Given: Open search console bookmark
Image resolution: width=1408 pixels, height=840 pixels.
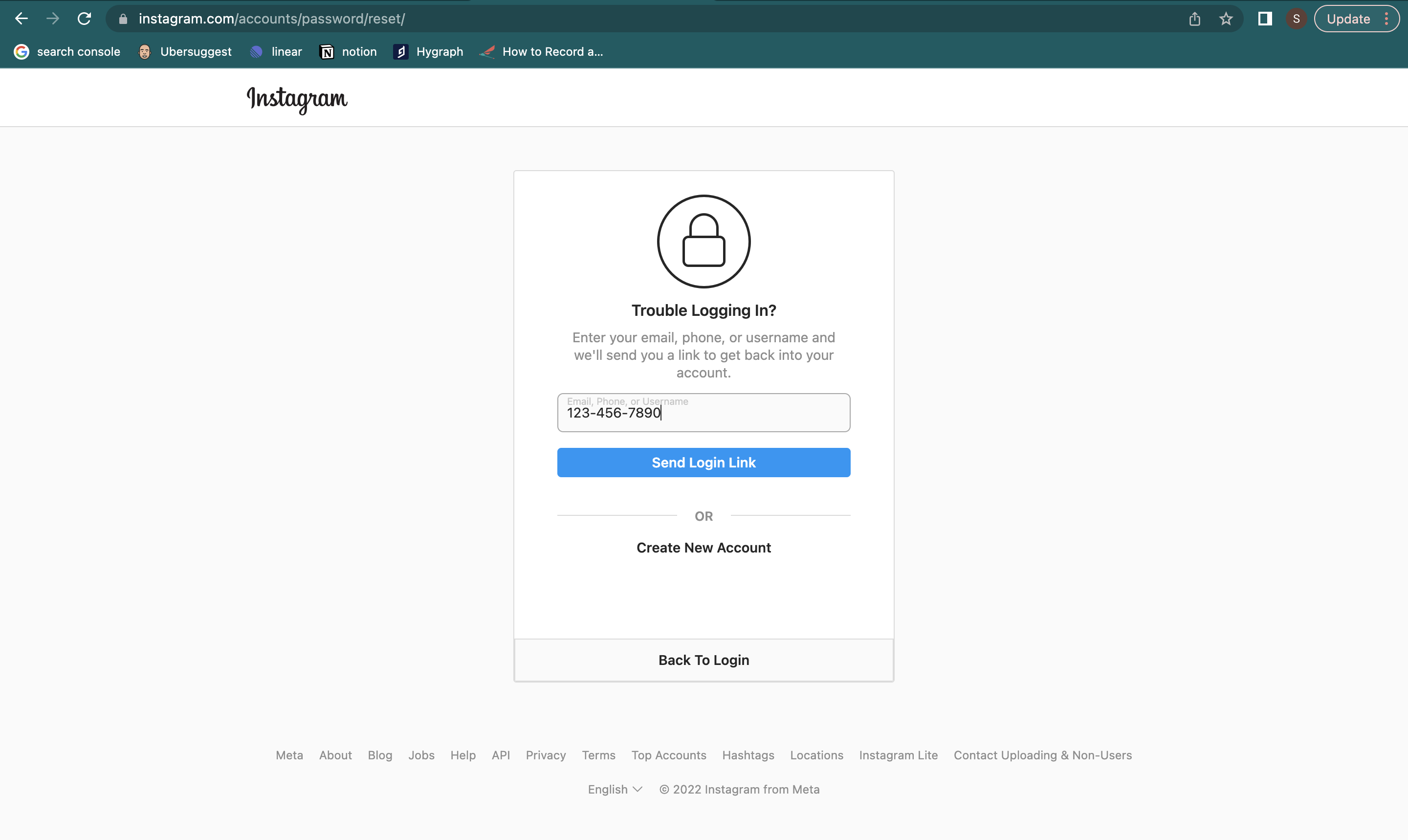Looking at the screenshot, I should [x=67, y=51].
